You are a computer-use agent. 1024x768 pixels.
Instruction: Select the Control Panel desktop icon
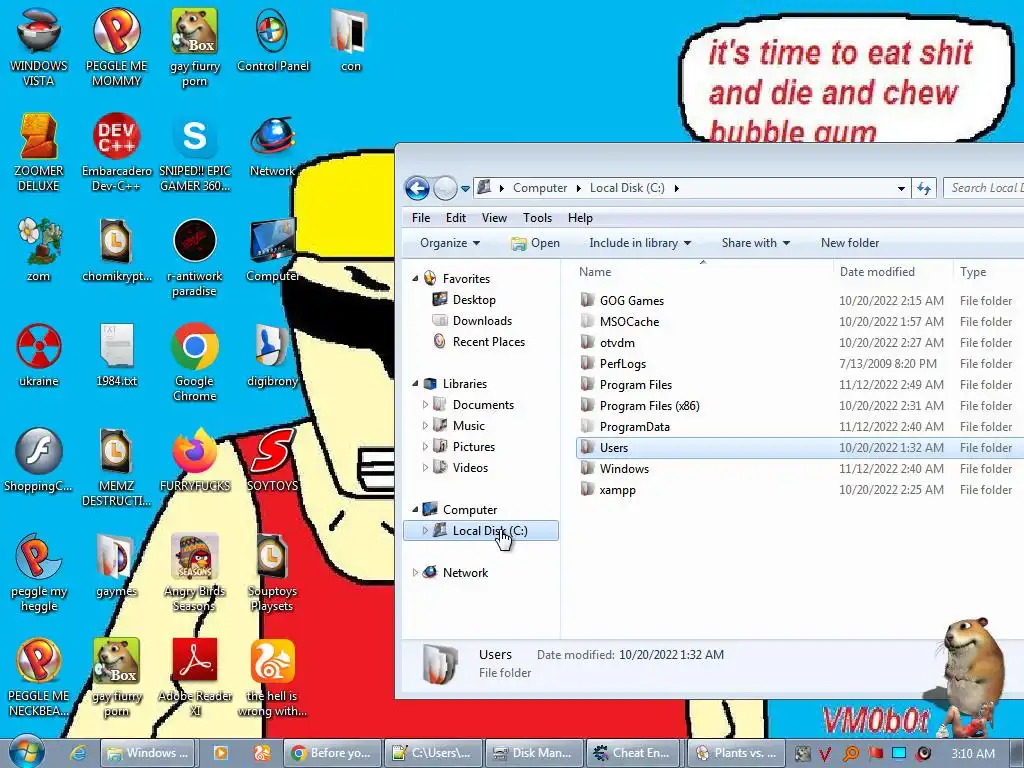point(272,39)
